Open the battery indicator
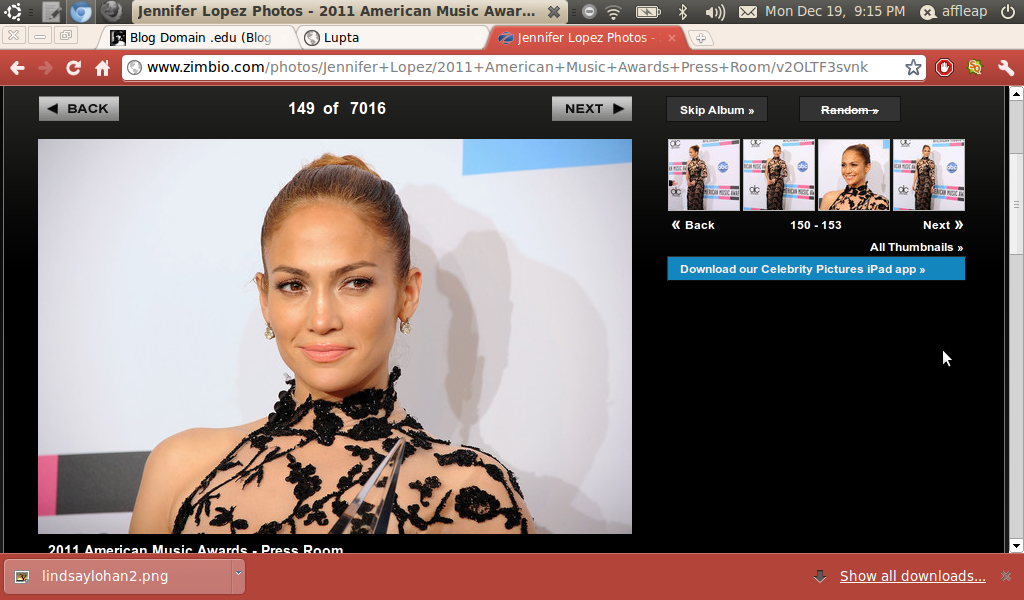The height and width of the screenshot is (600, 1024). 648,11
